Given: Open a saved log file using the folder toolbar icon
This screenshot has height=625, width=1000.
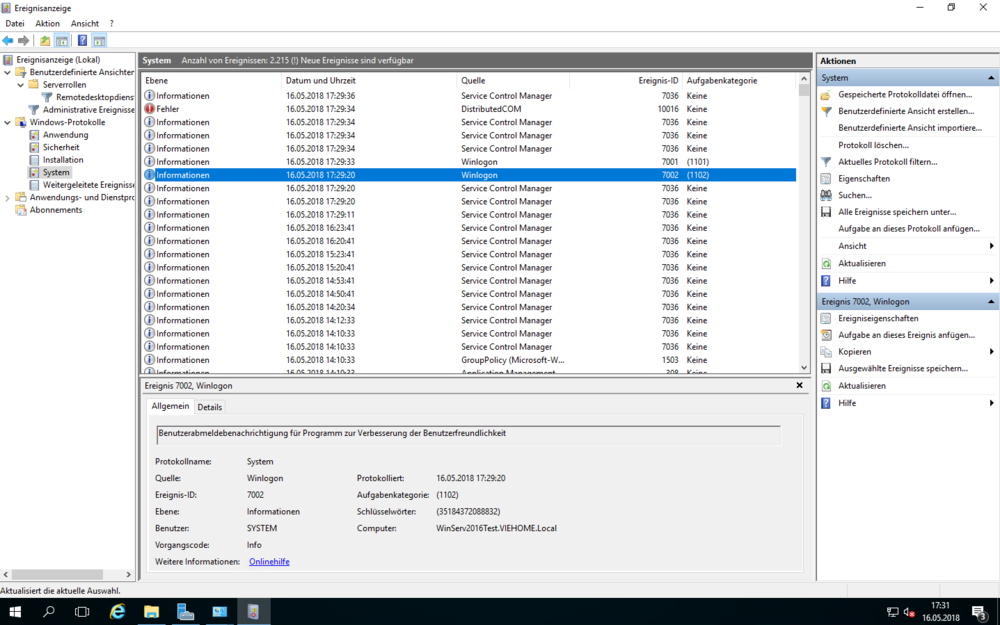Looking at the screenshot, I should click(44, 41).
